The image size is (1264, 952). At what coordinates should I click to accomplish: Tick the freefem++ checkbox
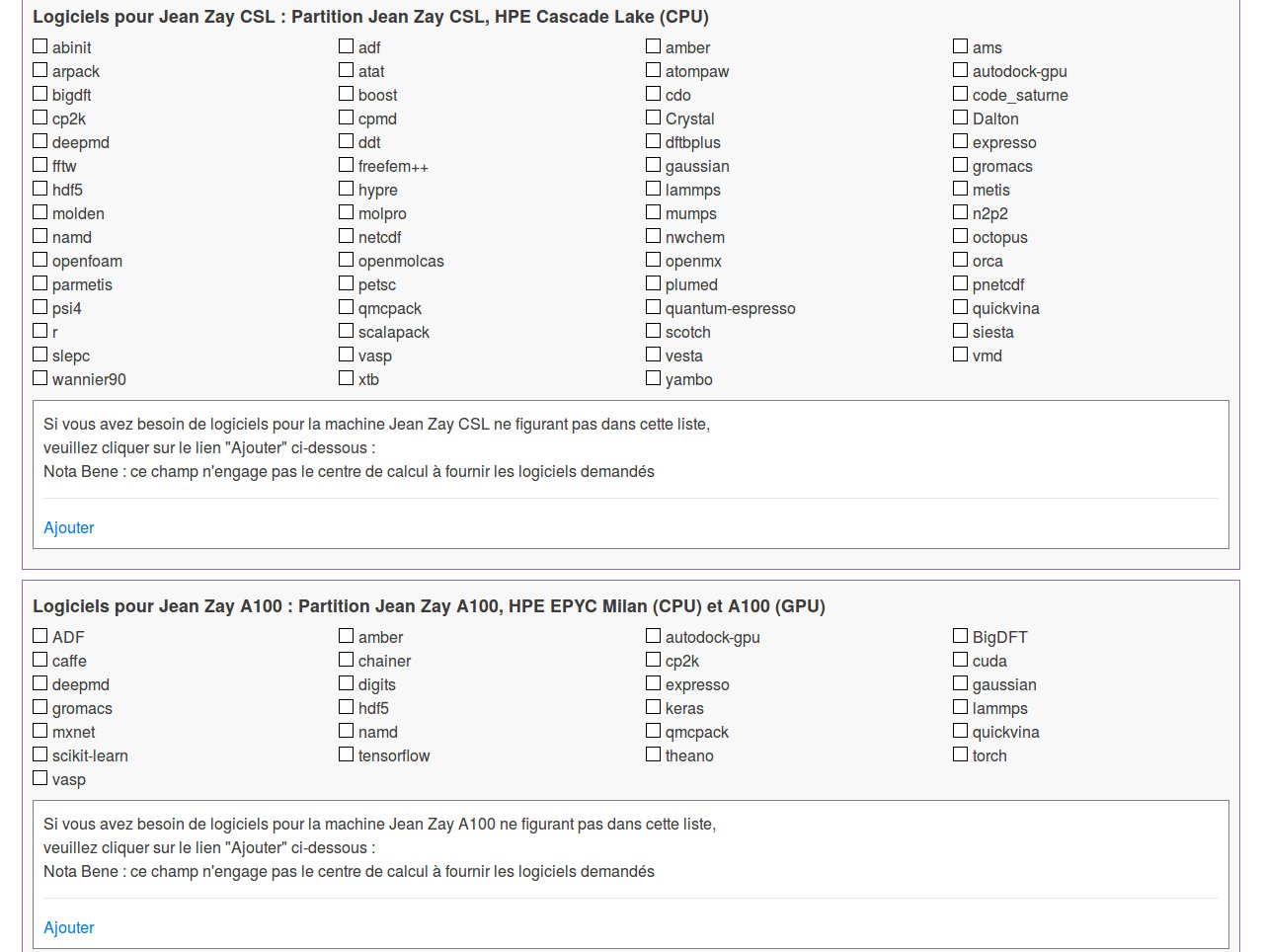347,165
